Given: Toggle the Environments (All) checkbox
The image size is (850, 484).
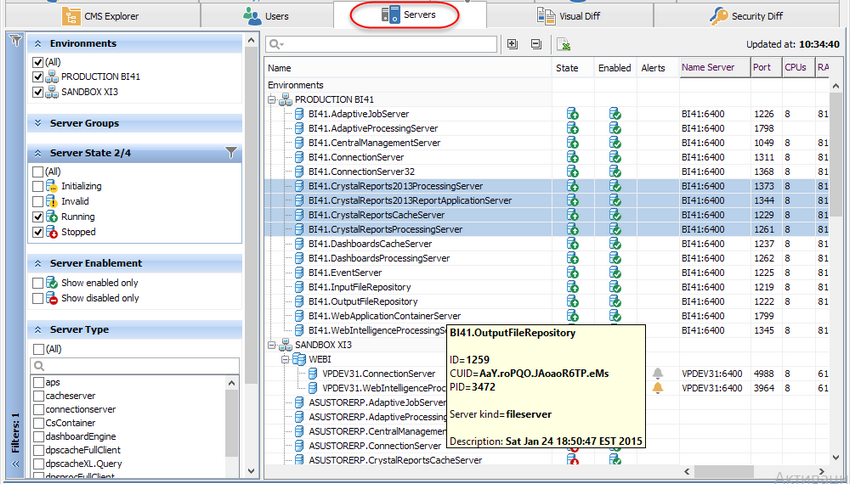Looking at the screenshot, I should click(x=37, y=62).
